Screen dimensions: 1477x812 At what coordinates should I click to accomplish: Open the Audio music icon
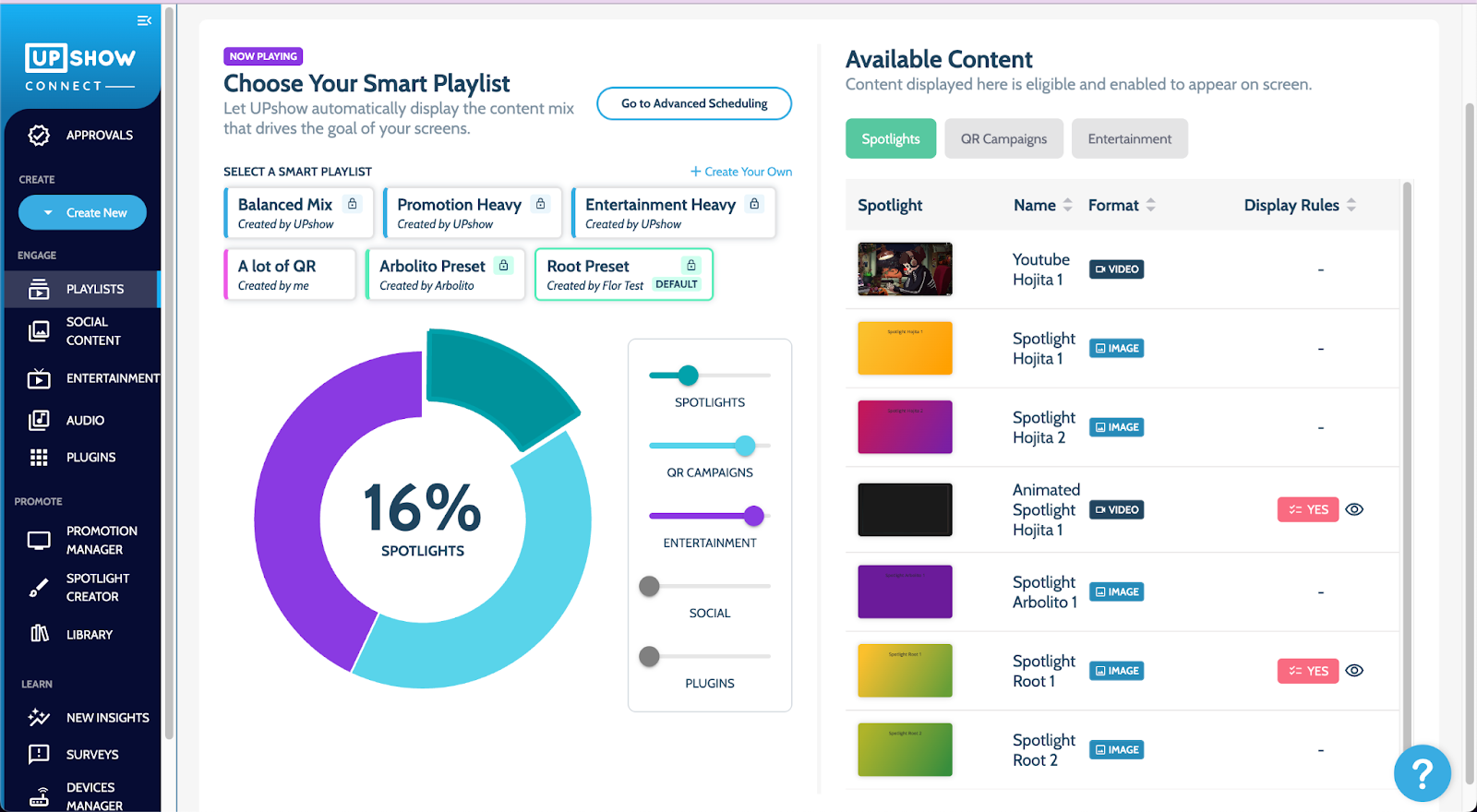point(39,421)
